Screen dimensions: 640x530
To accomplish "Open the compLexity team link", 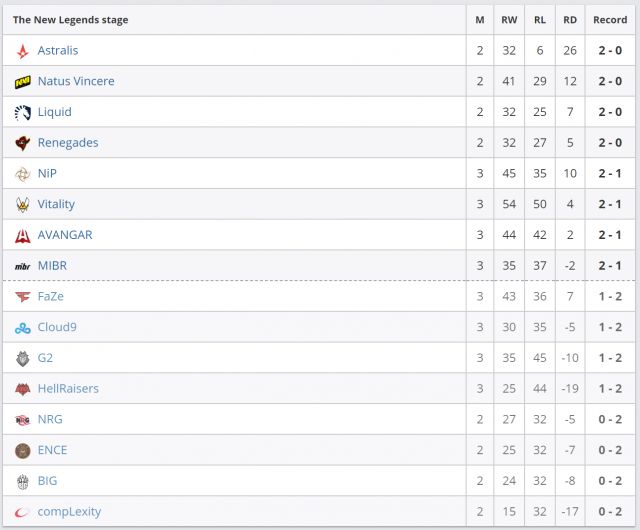I will pyautogui.click(x=69, y=512).
